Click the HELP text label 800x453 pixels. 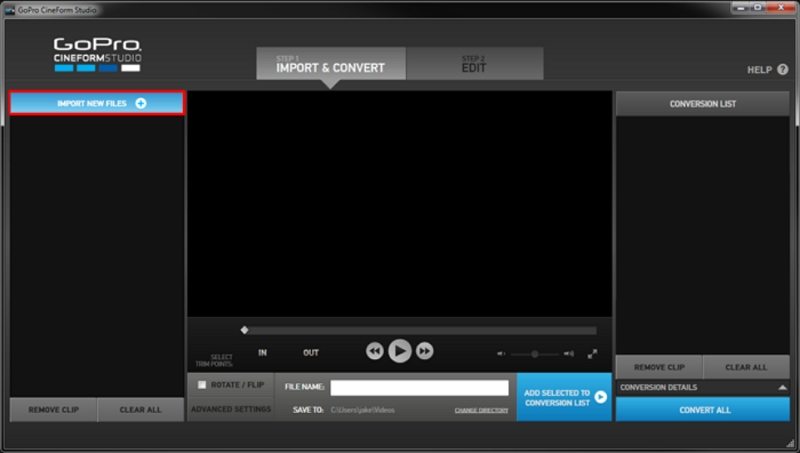759,70
